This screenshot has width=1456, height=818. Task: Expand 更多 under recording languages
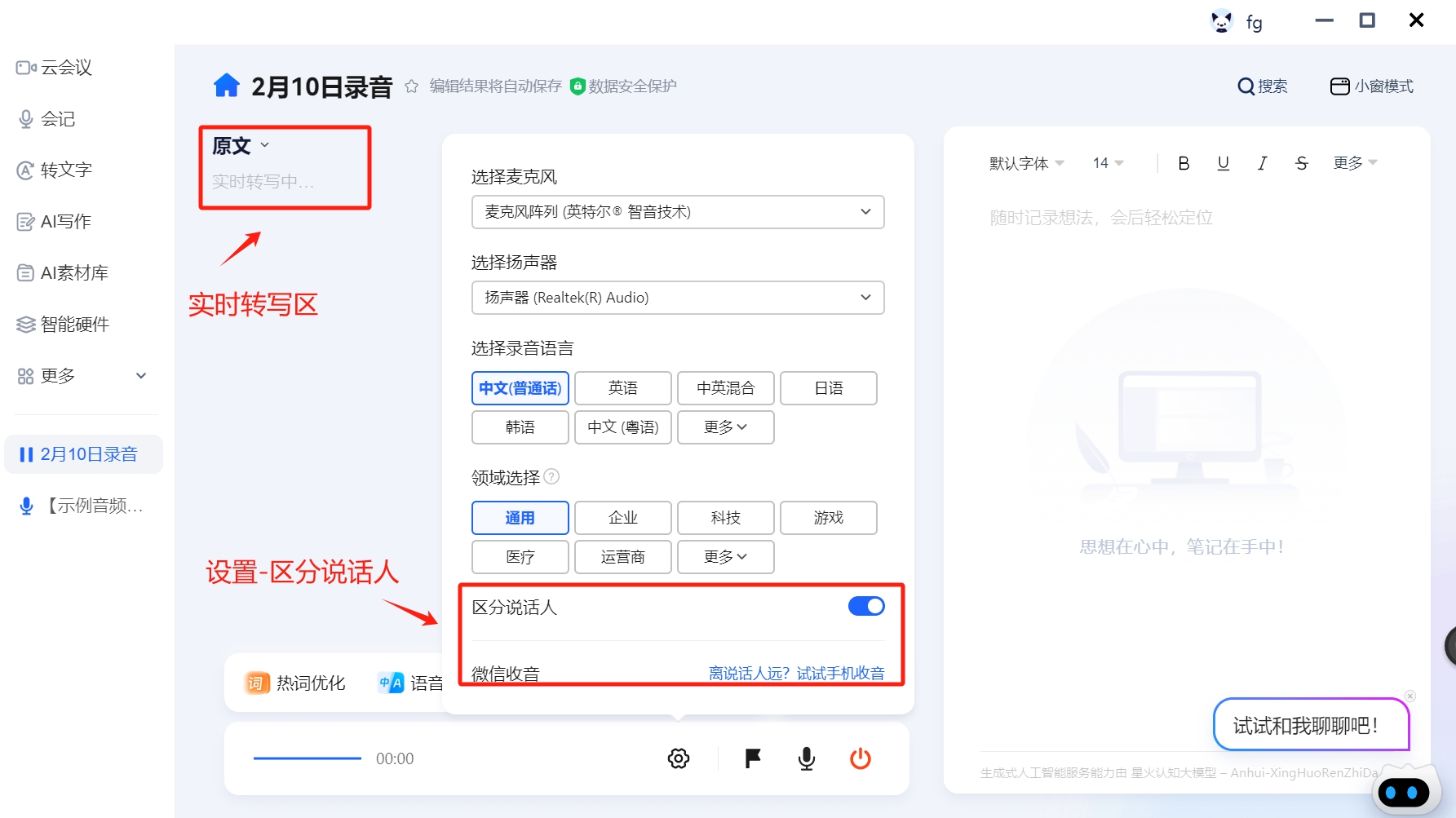tap(726, 427)
